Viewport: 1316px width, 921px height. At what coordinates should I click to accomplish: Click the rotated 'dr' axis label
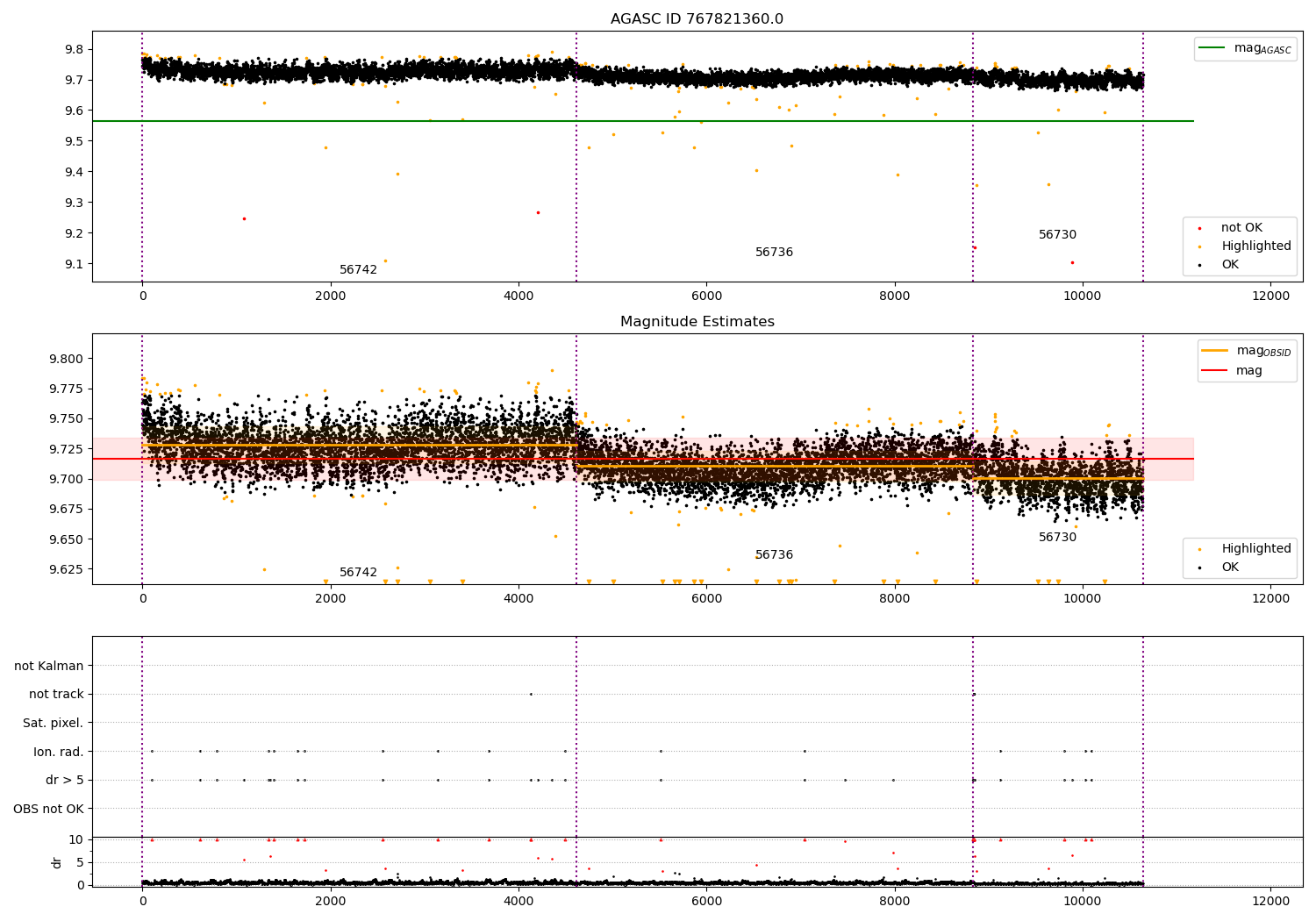pyautogui.click(x=57, y=862)
